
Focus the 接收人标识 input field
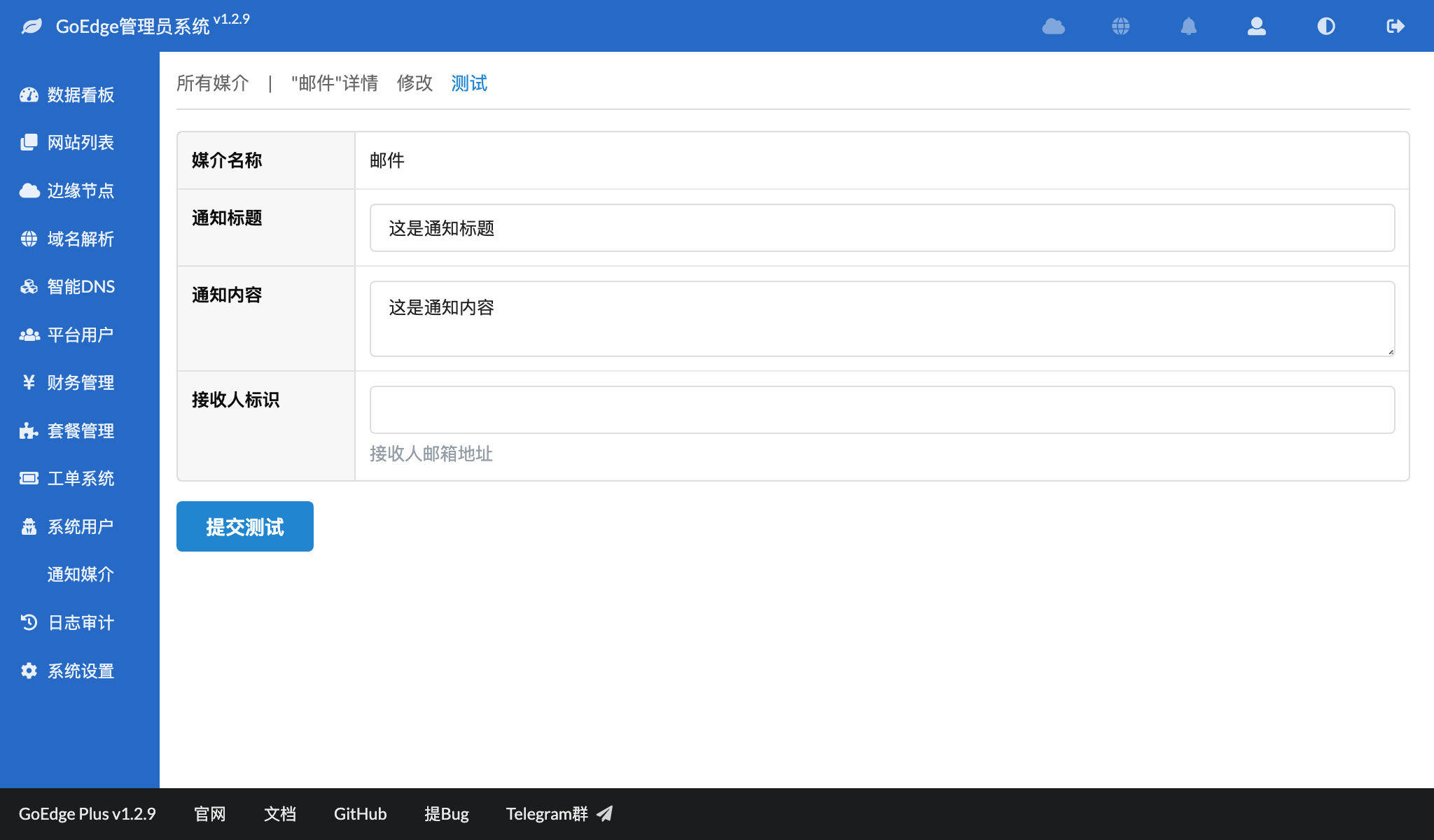click(x=882, y=409)
